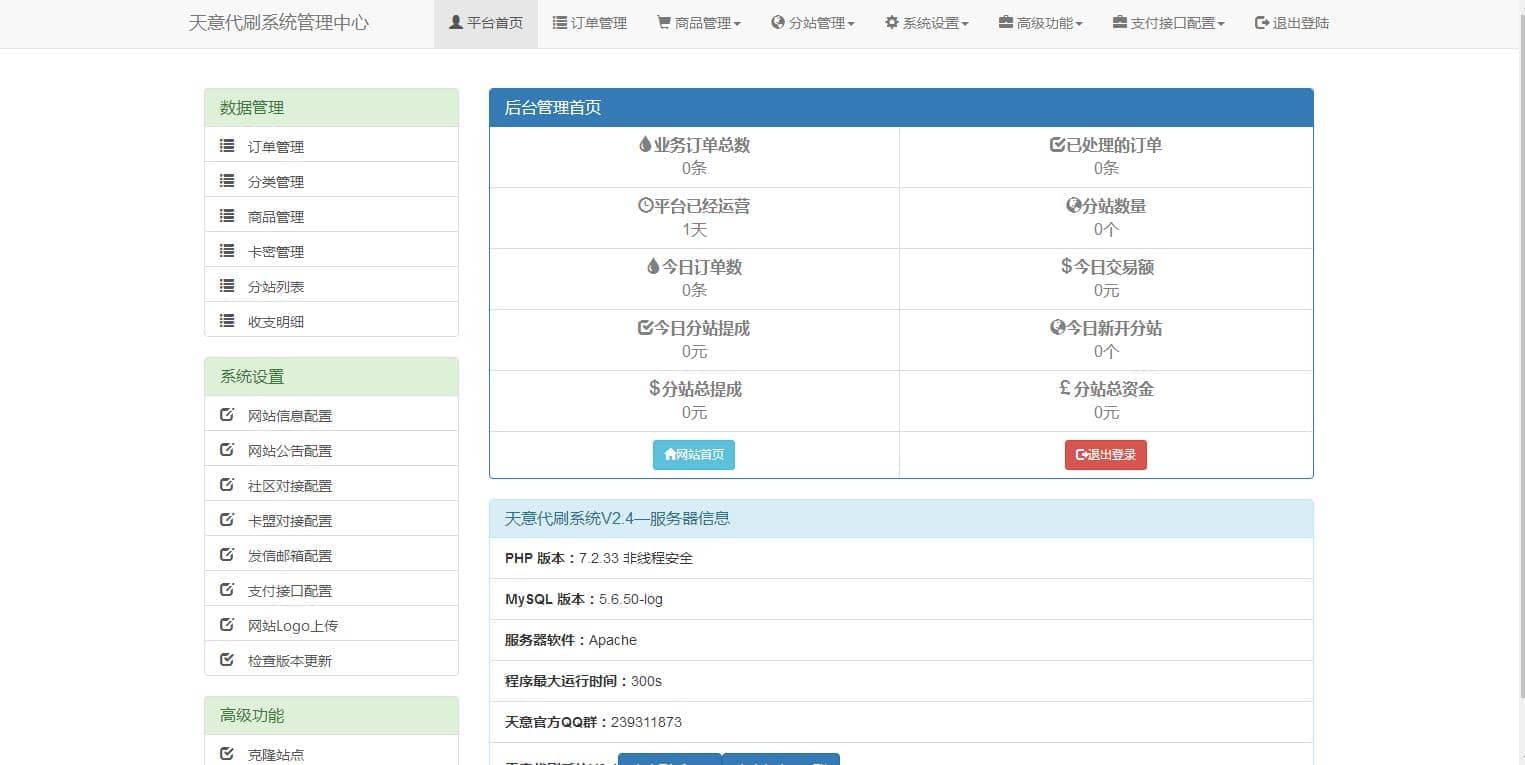Screen dimensions: 1525x765
Task: Click the edit icon beside 网站Logo上传
Action: click(x=227, y=625)
